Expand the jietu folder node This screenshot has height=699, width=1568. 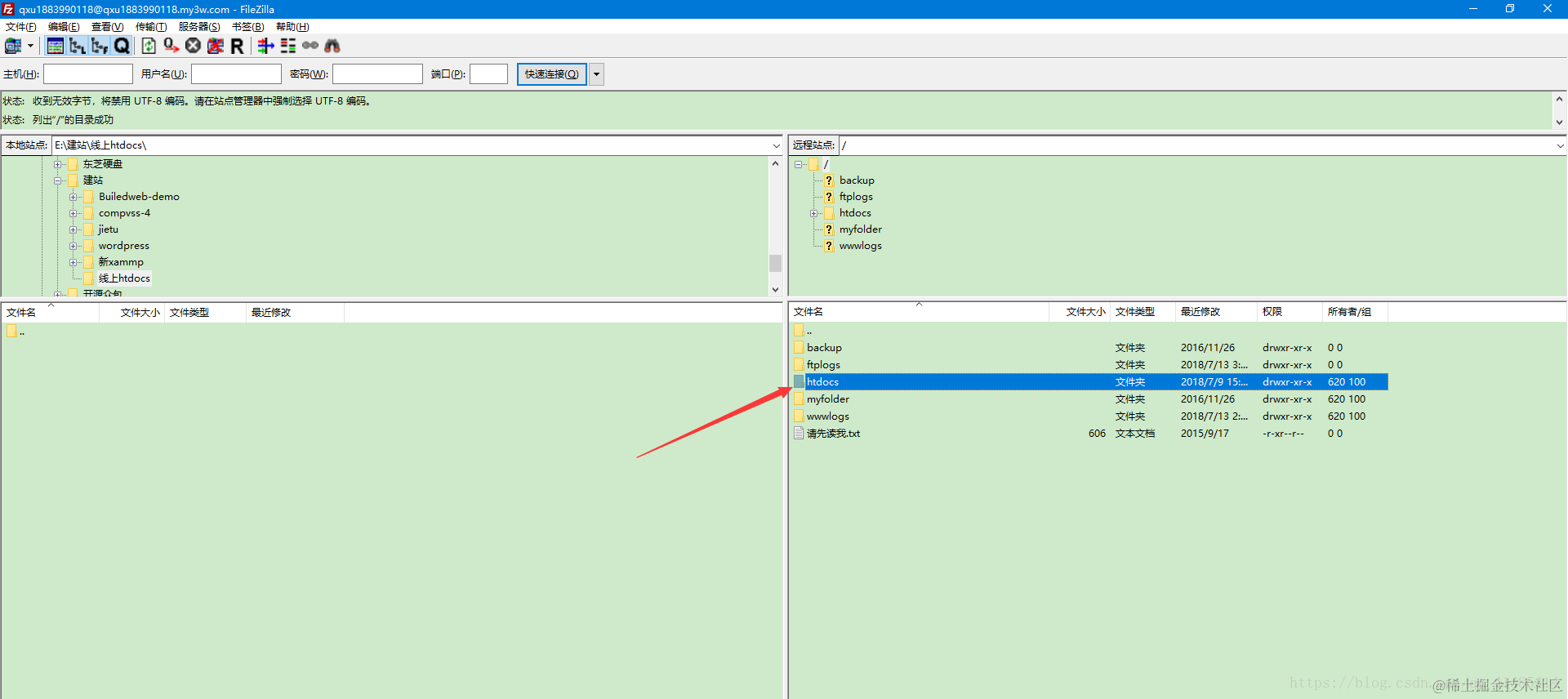coord(73,229)
